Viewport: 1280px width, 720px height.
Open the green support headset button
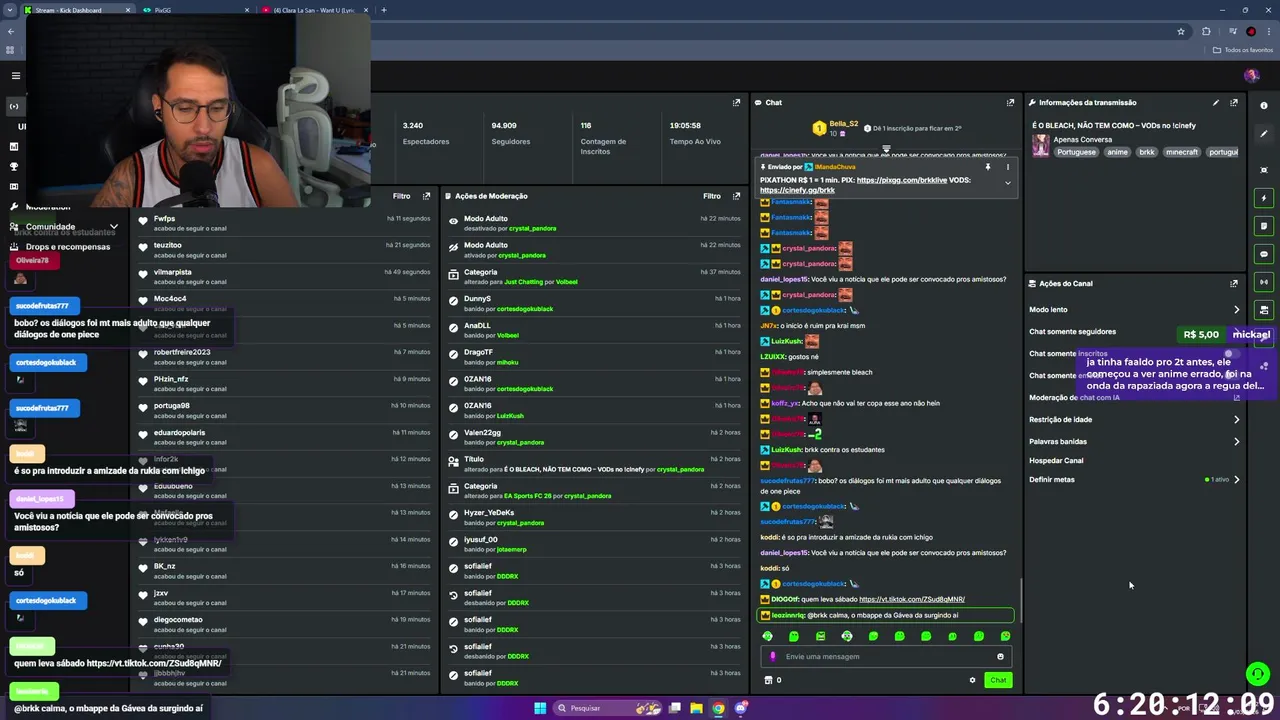[1258, 674]
